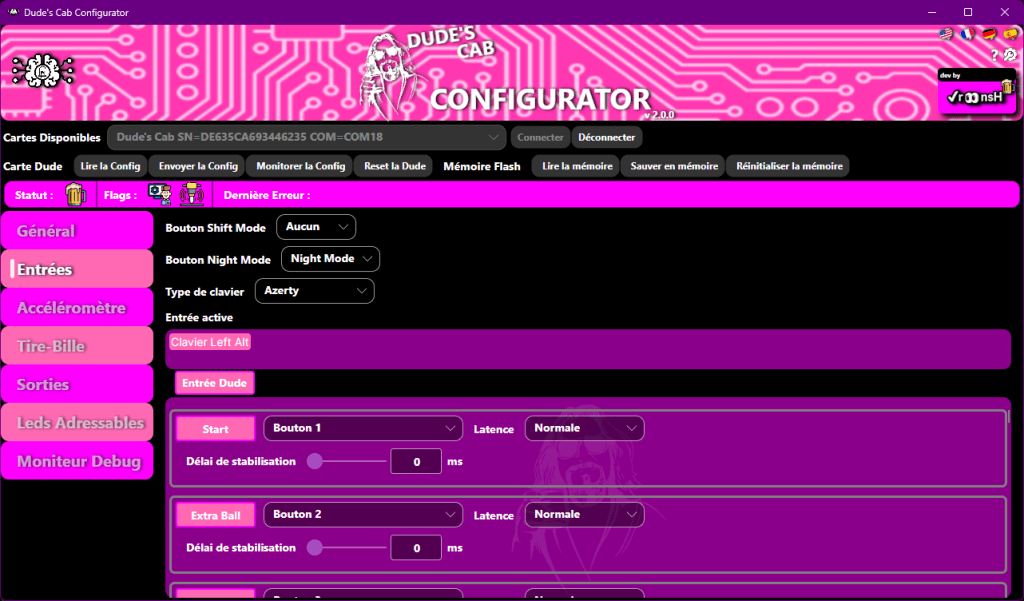Open the Type de clavier Azerty dropdown
1024x601 pixels.
click(314, 291)
